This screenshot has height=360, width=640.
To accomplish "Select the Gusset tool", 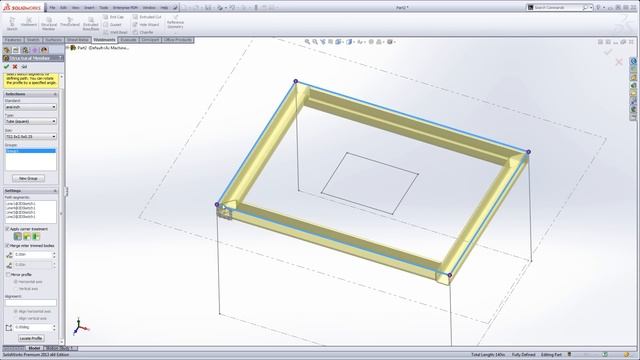I will click(113, 25).
